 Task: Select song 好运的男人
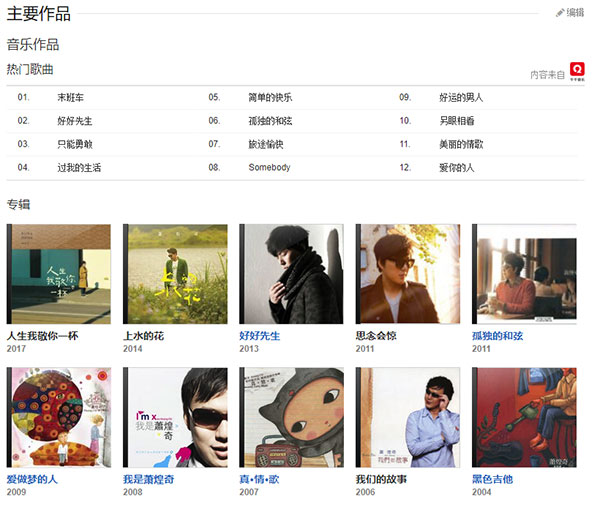461,98
